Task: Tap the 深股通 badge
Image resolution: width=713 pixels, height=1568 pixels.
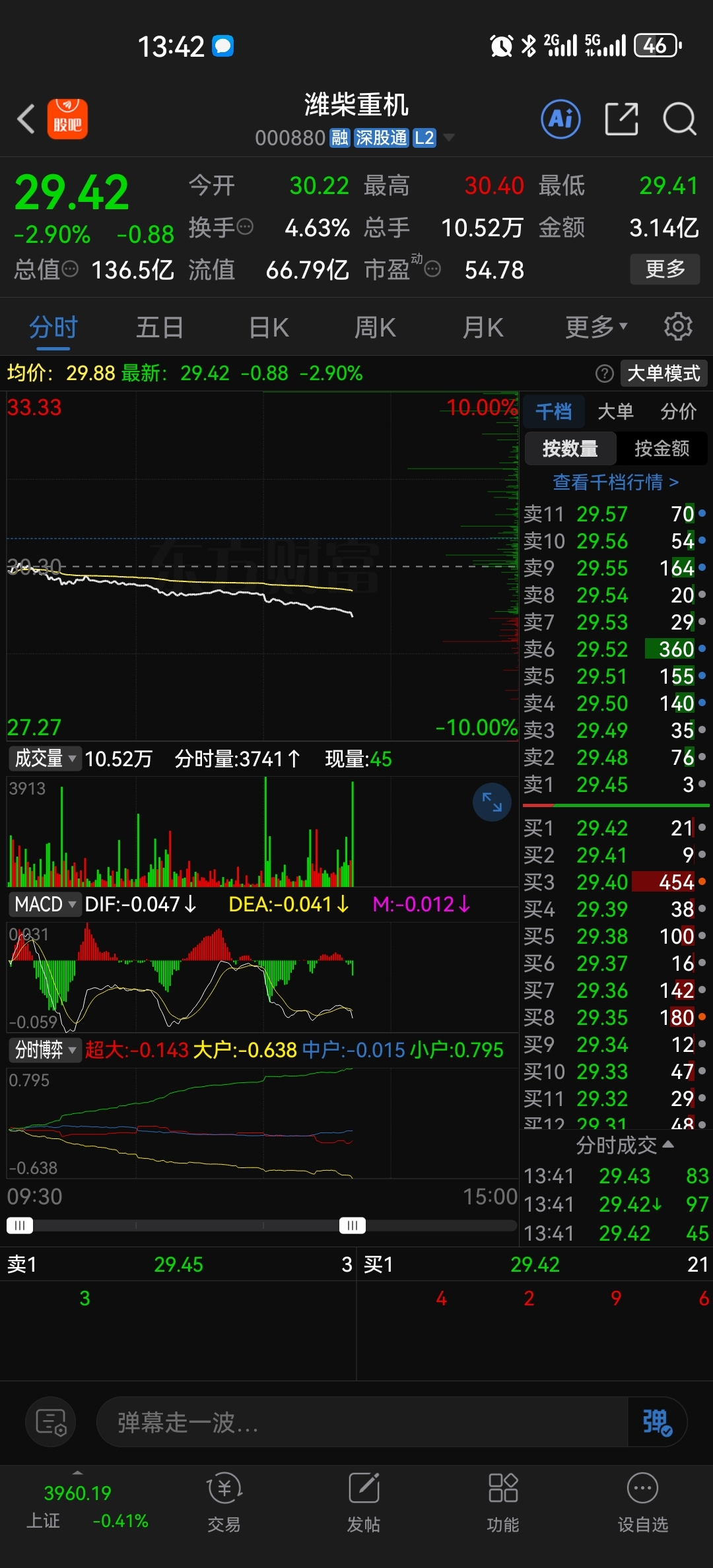Action: (381, 138)
